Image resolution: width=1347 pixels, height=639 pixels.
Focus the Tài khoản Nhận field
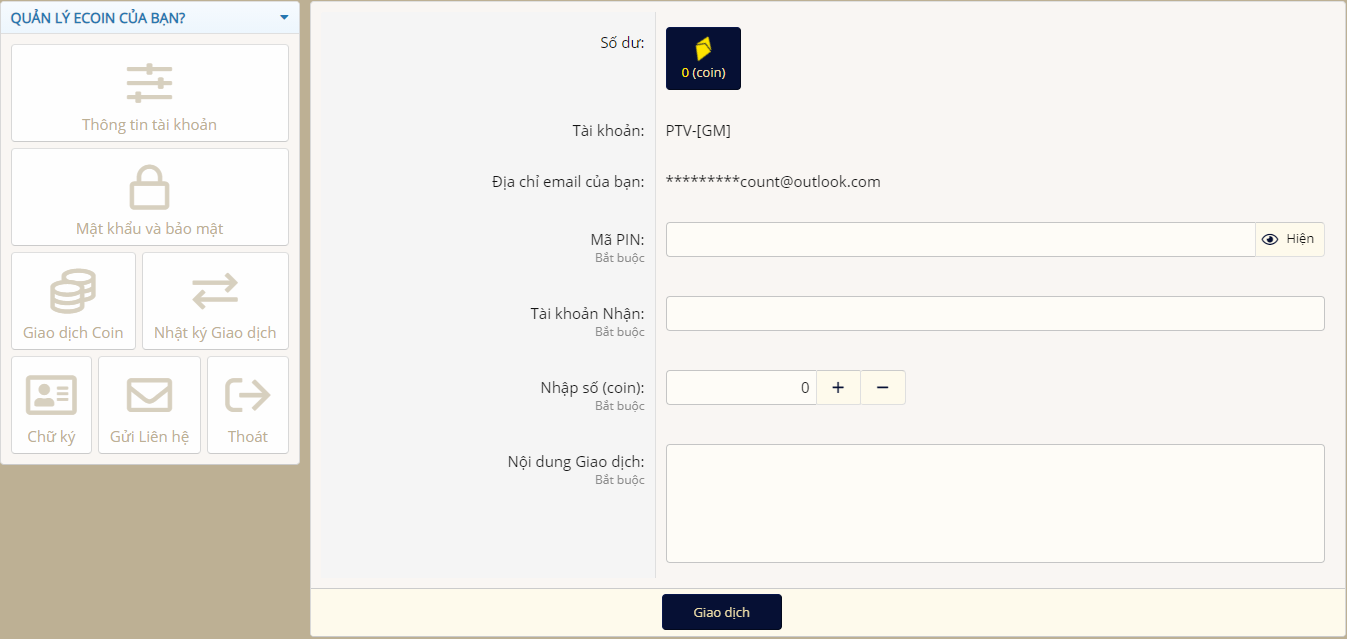coord(995,313)
